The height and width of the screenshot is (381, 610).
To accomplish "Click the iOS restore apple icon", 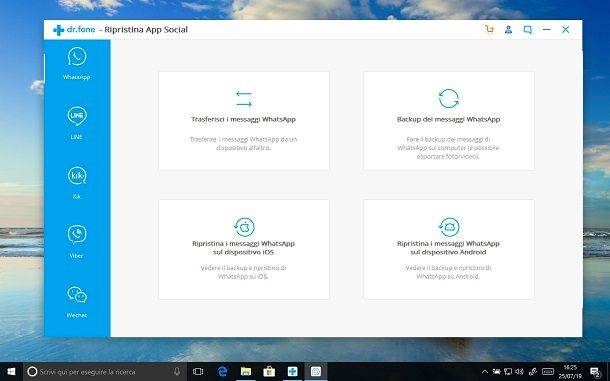I will [x=244, y=227].
